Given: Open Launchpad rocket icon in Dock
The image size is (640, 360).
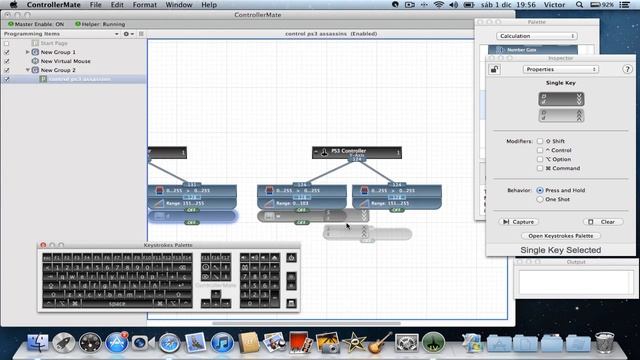Looking at the screenshot, I should click(64, 342).
